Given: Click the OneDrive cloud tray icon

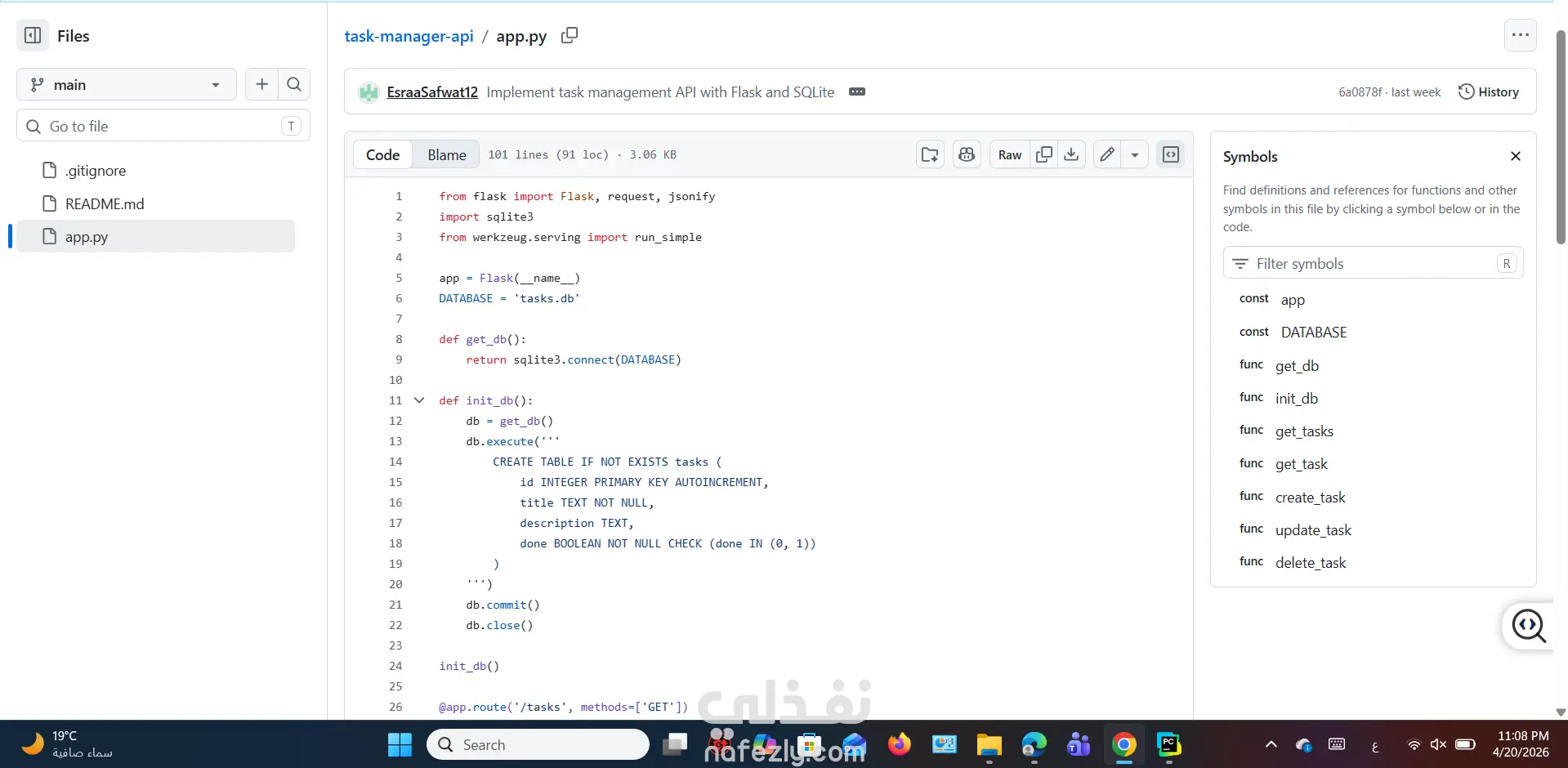Looking at the screenshot, I should (1303, 744).
